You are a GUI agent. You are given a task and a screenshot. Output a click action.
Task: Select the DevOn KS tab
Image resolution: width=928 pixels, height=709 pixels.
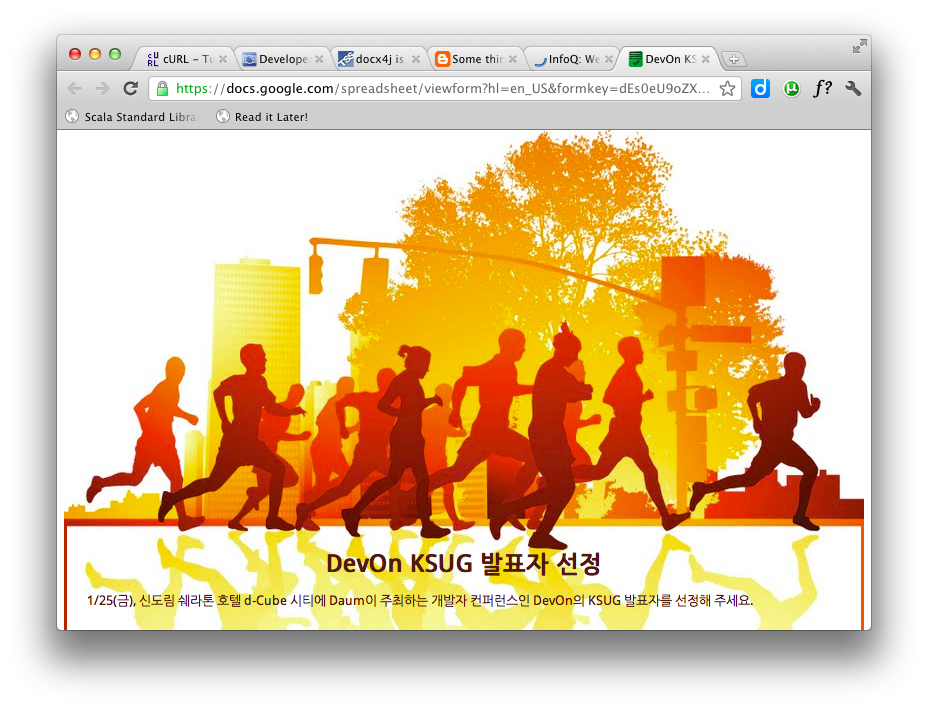pos(669,59)
